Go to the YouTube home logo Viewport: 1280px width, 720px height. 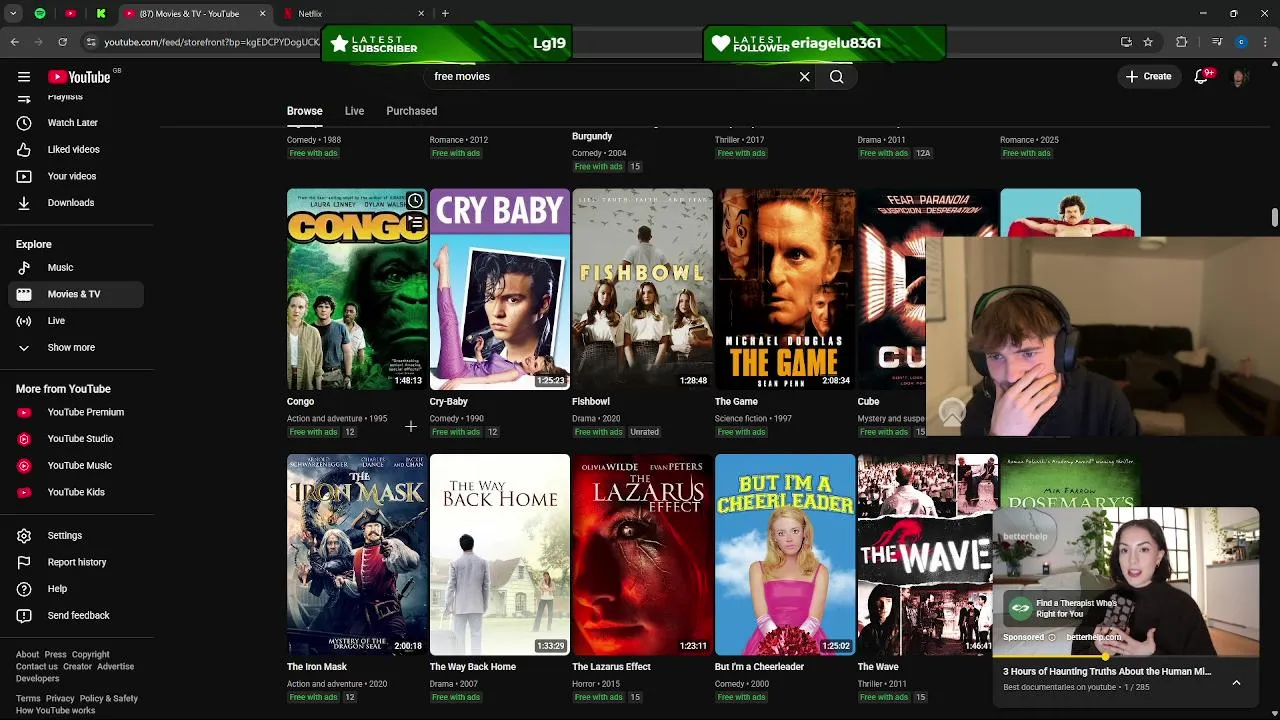tap(80, 77)
